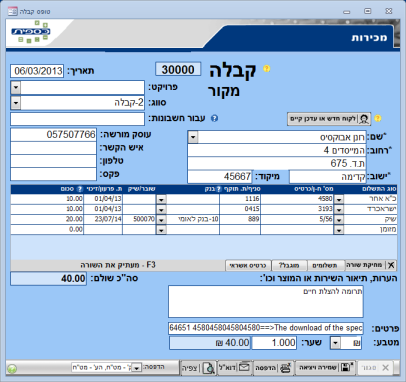Click the עבור חשבונות input field
The height and width of the screenshot is (382, 406).
tap(77, 119)
